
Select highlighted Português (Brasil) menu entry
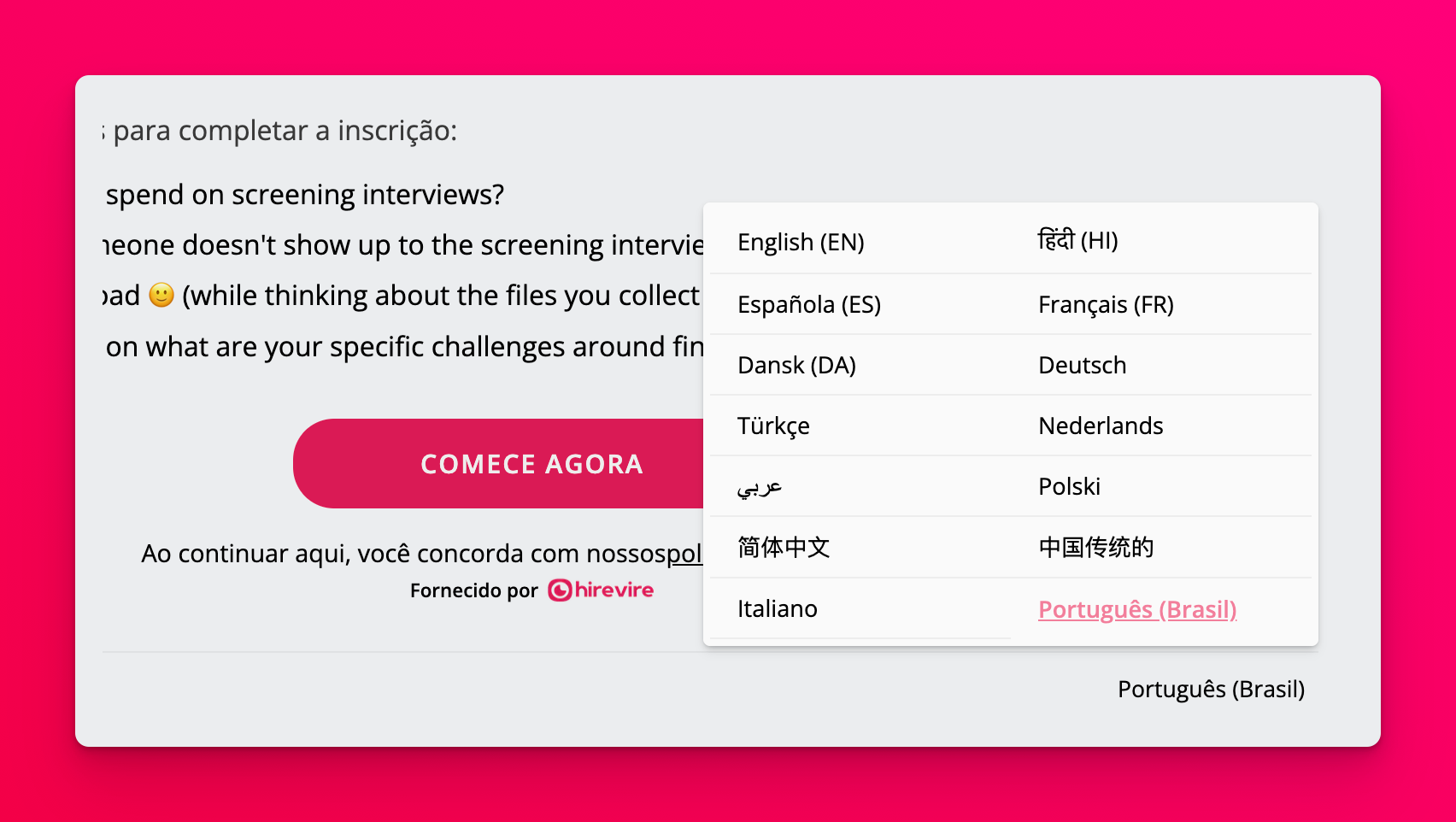1136,609
